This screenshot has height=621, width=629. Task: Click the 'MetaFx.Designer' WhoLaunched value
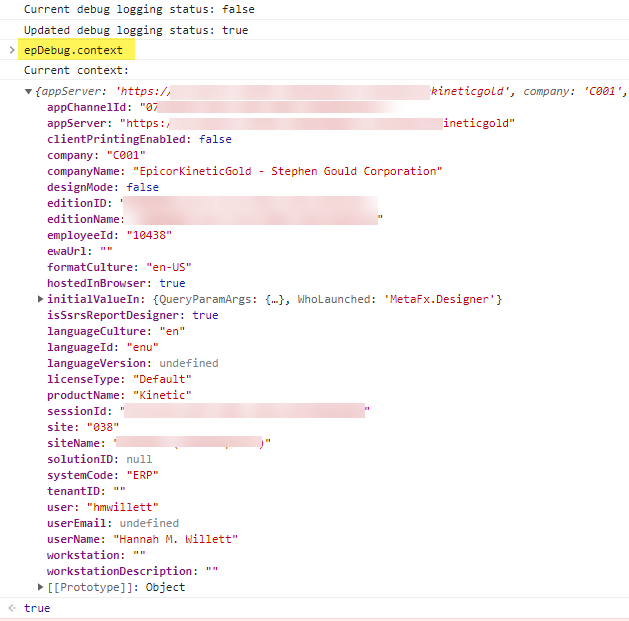(x=440, y=299)
